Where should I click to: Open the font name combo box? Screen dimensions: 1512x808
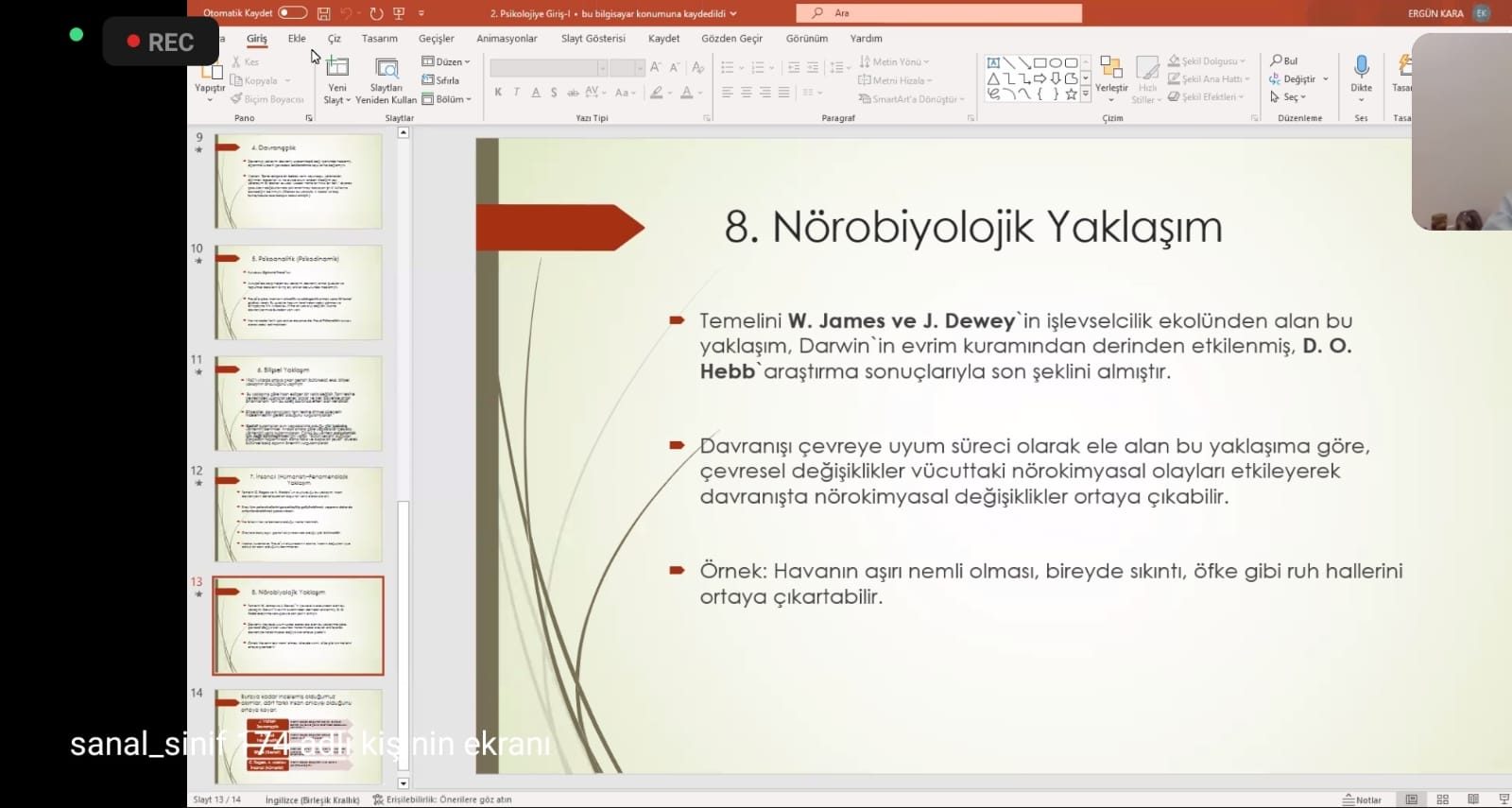click(548, 68)
